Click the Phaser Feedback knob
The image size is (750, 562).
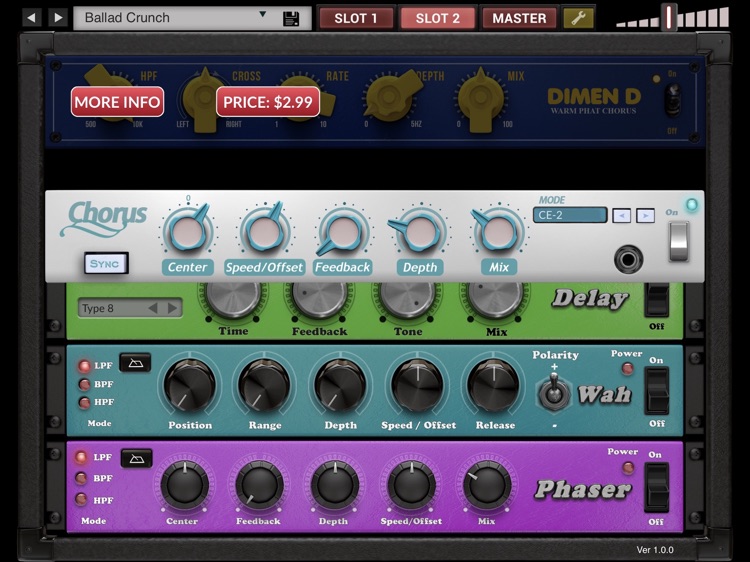(x=259, y=485)
